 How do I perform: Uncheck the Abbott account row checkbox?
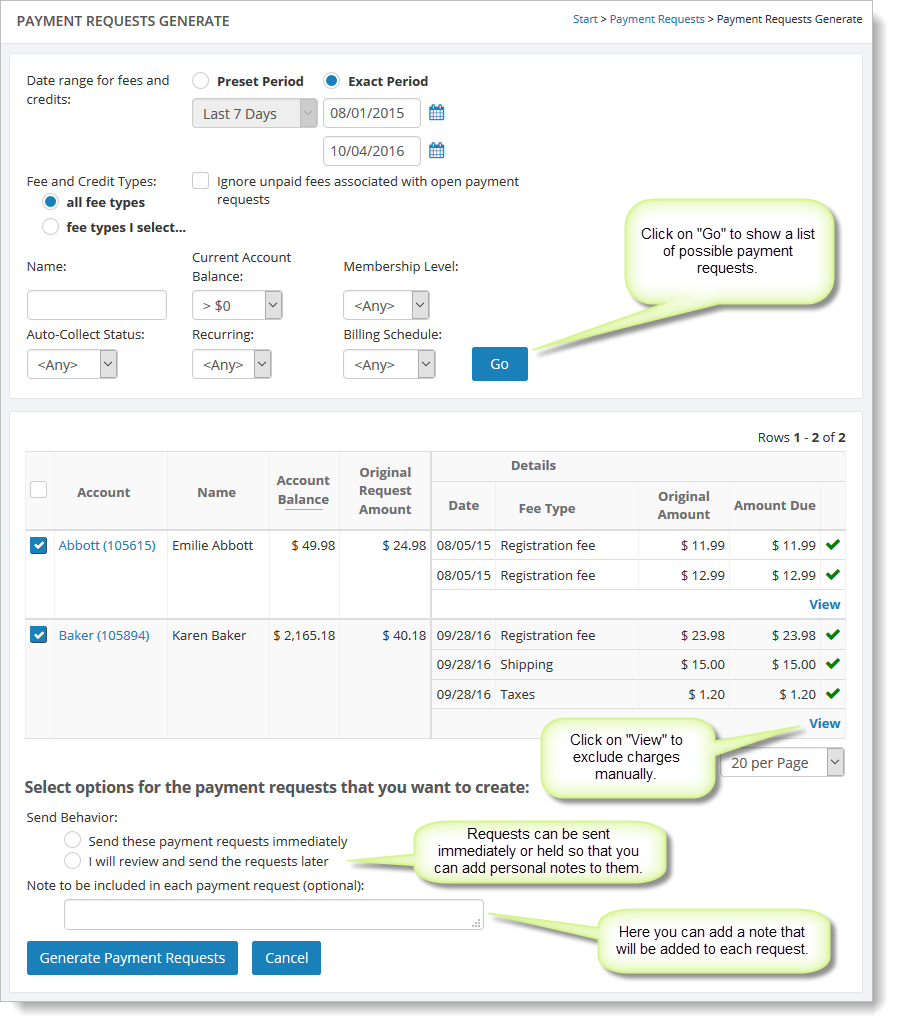pos(39,546)
